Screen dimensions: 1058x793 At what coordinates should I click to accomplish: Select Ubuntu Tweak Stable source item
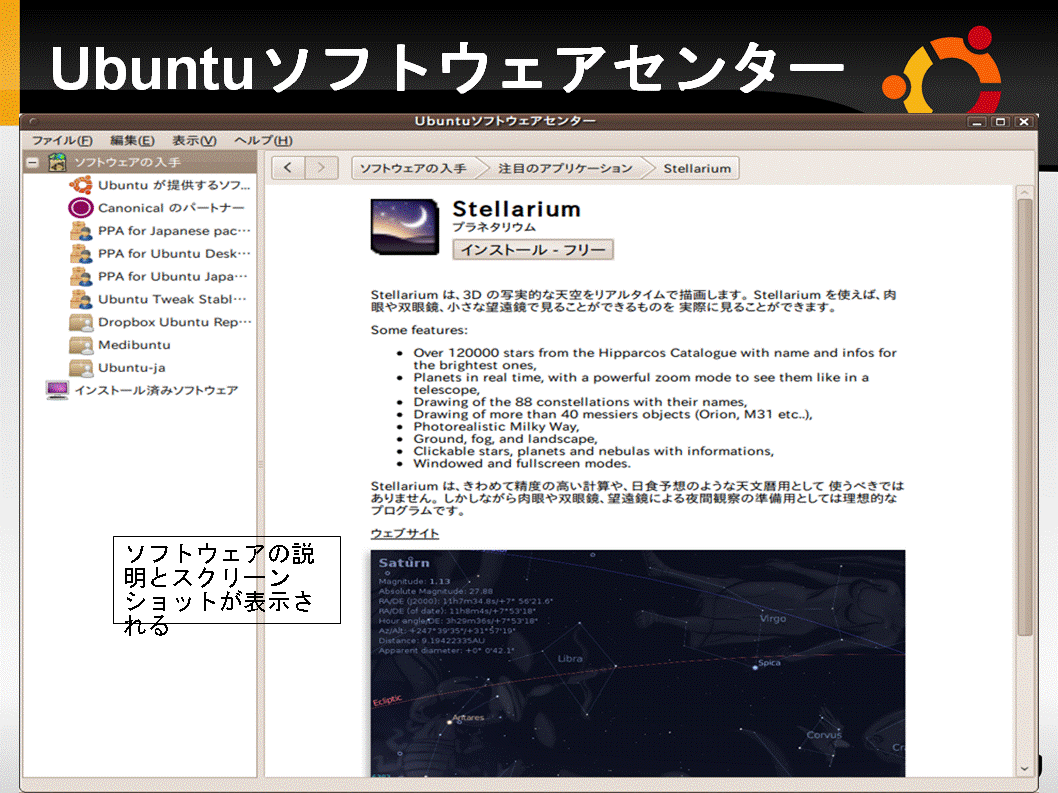pyautogui.click(x=171, y=299)
